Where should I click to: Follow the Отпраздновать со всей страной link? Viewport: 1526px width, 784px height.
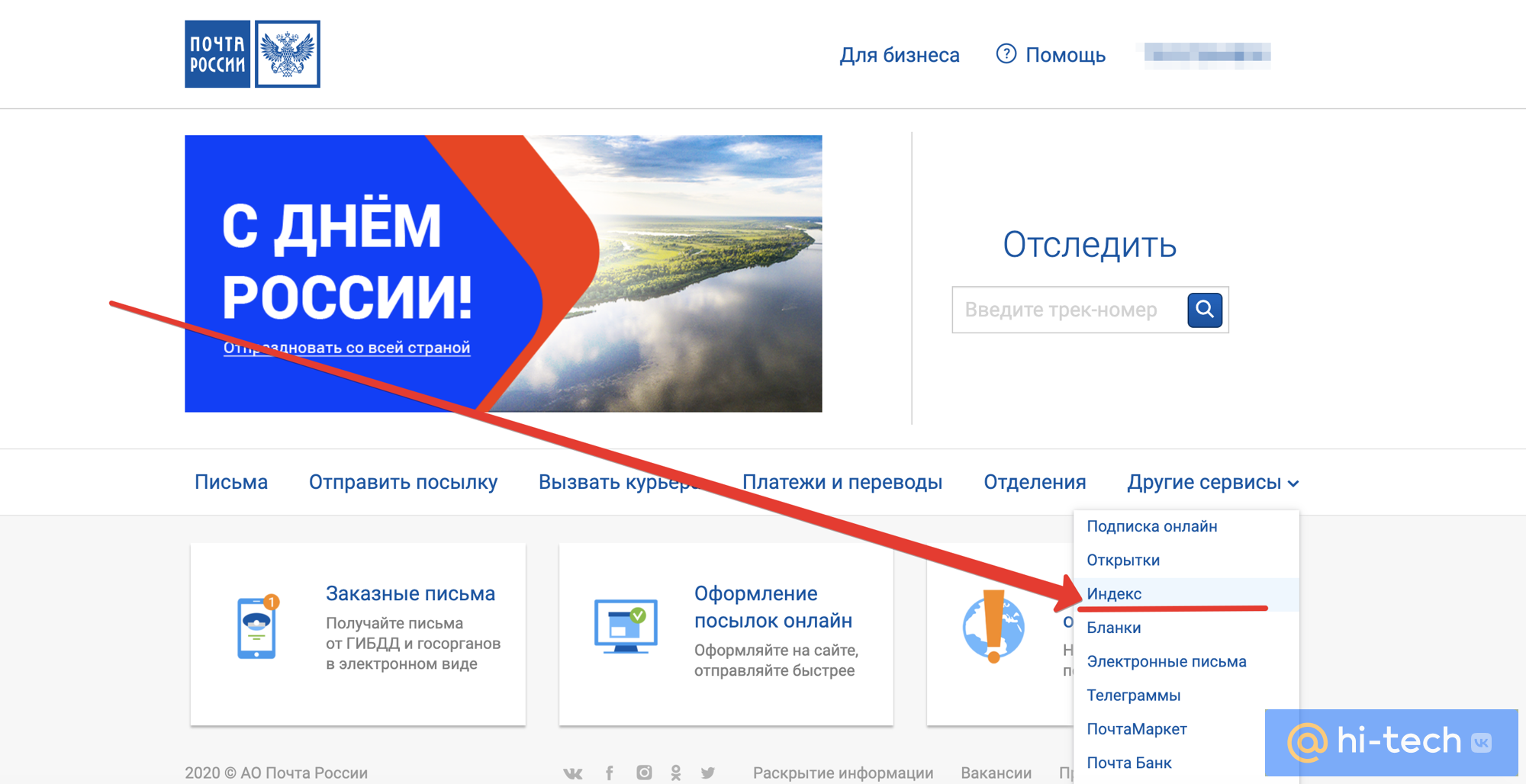346,348
